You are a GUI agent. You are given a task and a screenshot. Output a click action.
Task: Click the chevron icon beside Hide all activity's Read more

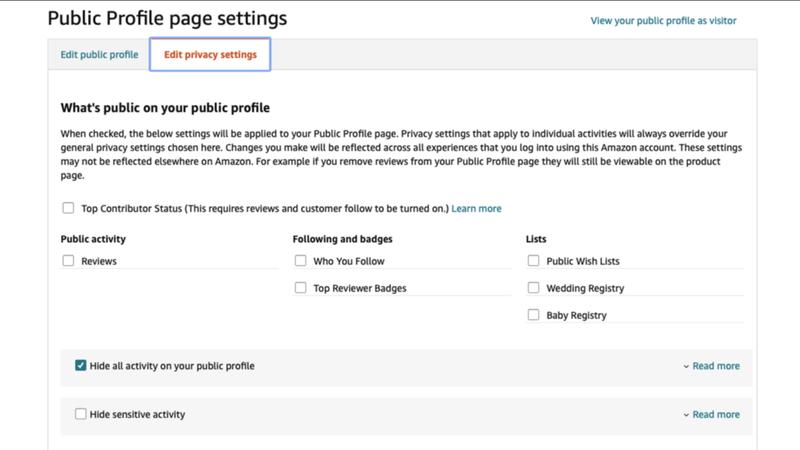[686, 366]
